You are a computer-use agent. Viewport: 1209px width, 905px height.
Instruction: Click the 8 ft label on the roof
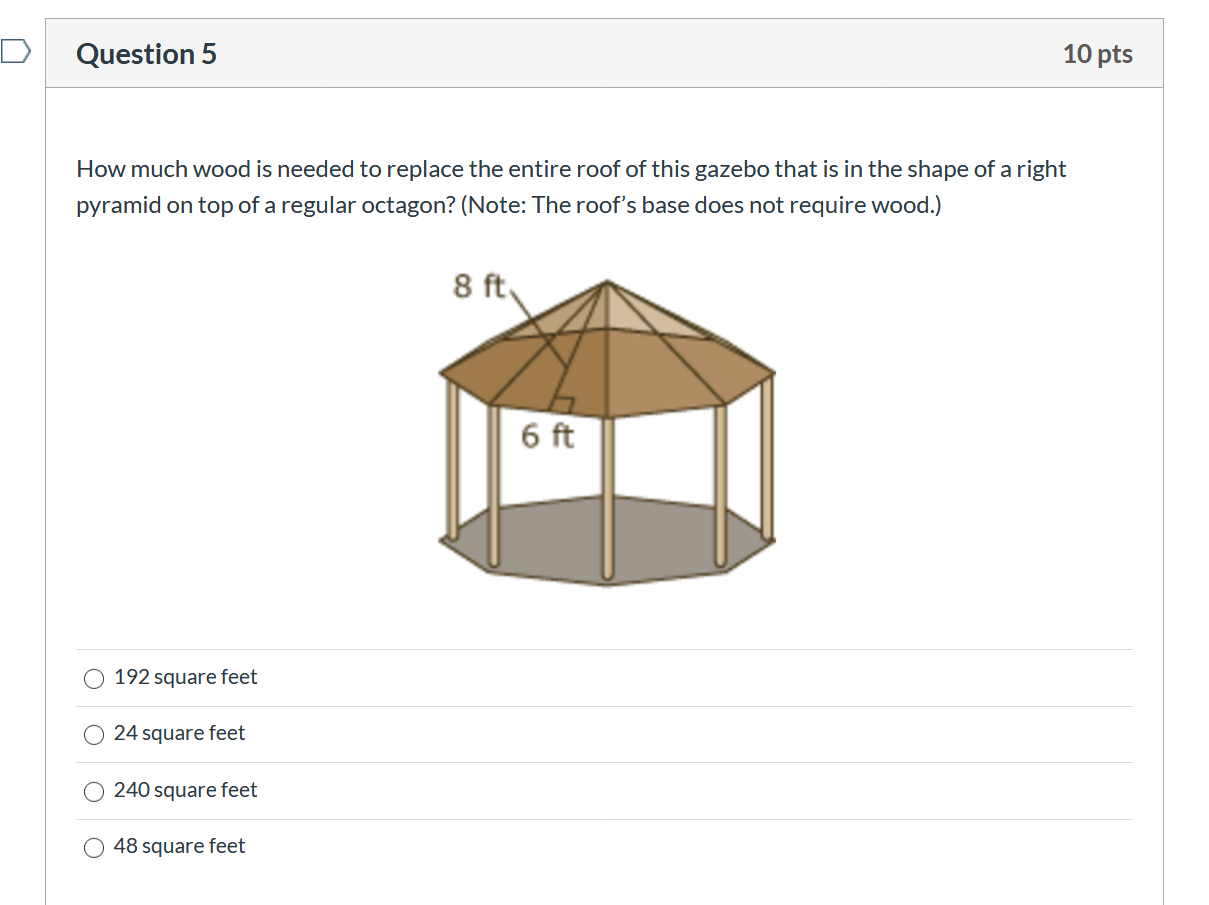tap(478, 286)
